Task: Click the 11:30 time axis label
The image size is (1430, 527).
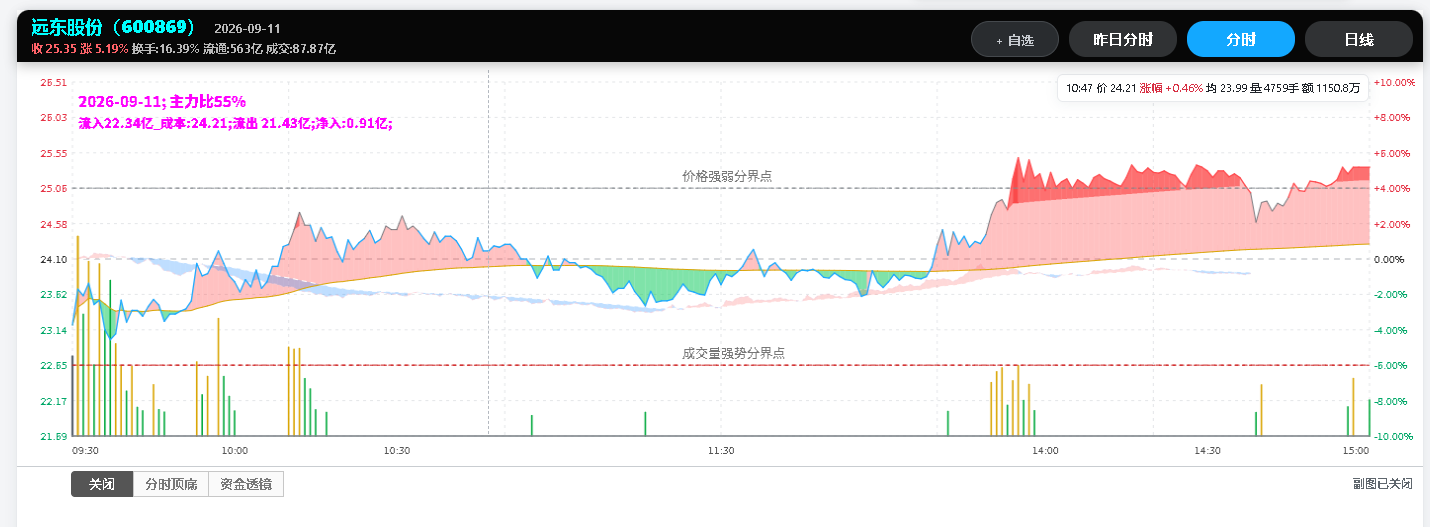Action: [x=721, y=451]
